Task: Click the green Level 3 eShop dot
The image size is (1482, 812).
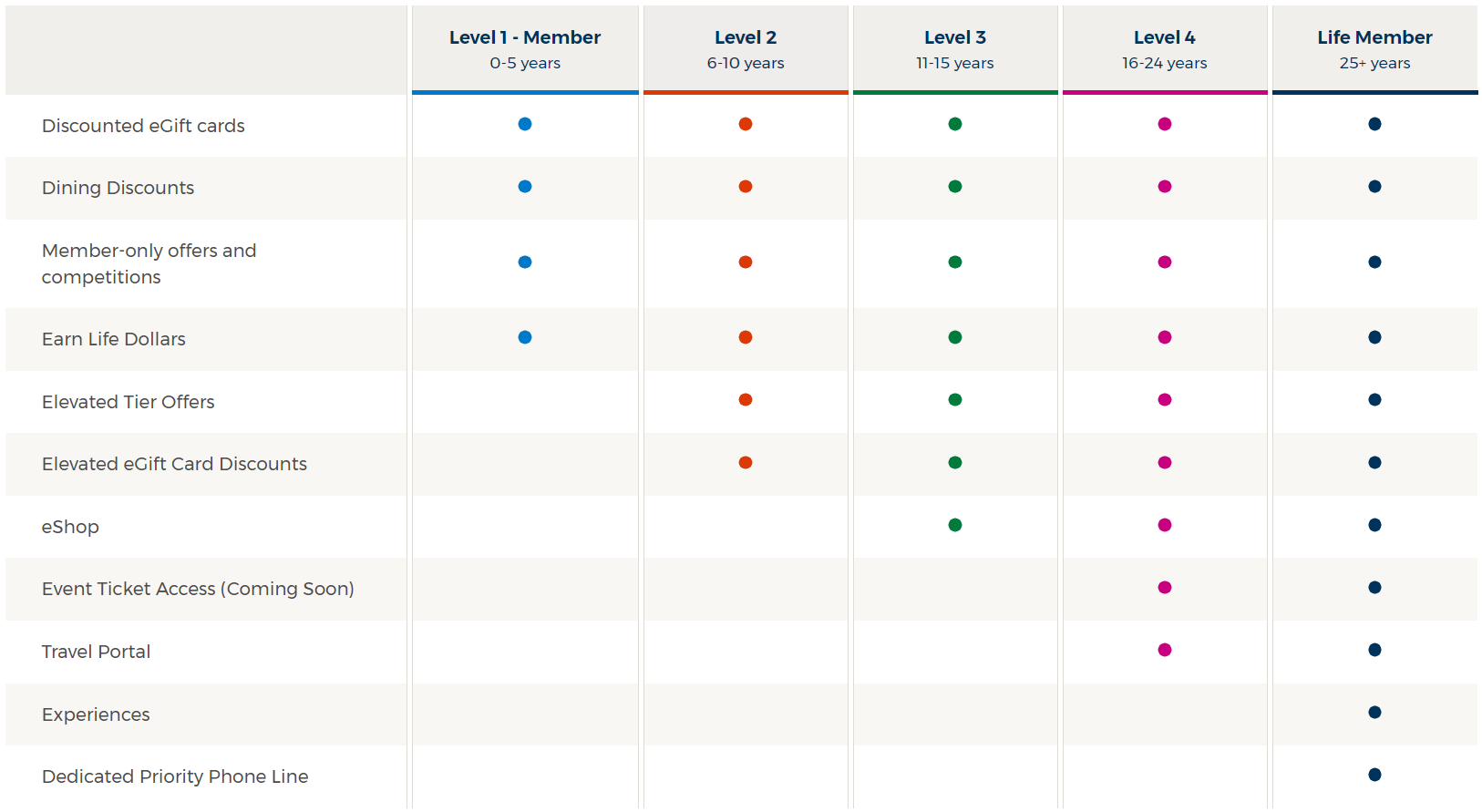Action: click(x=955, y=525)
